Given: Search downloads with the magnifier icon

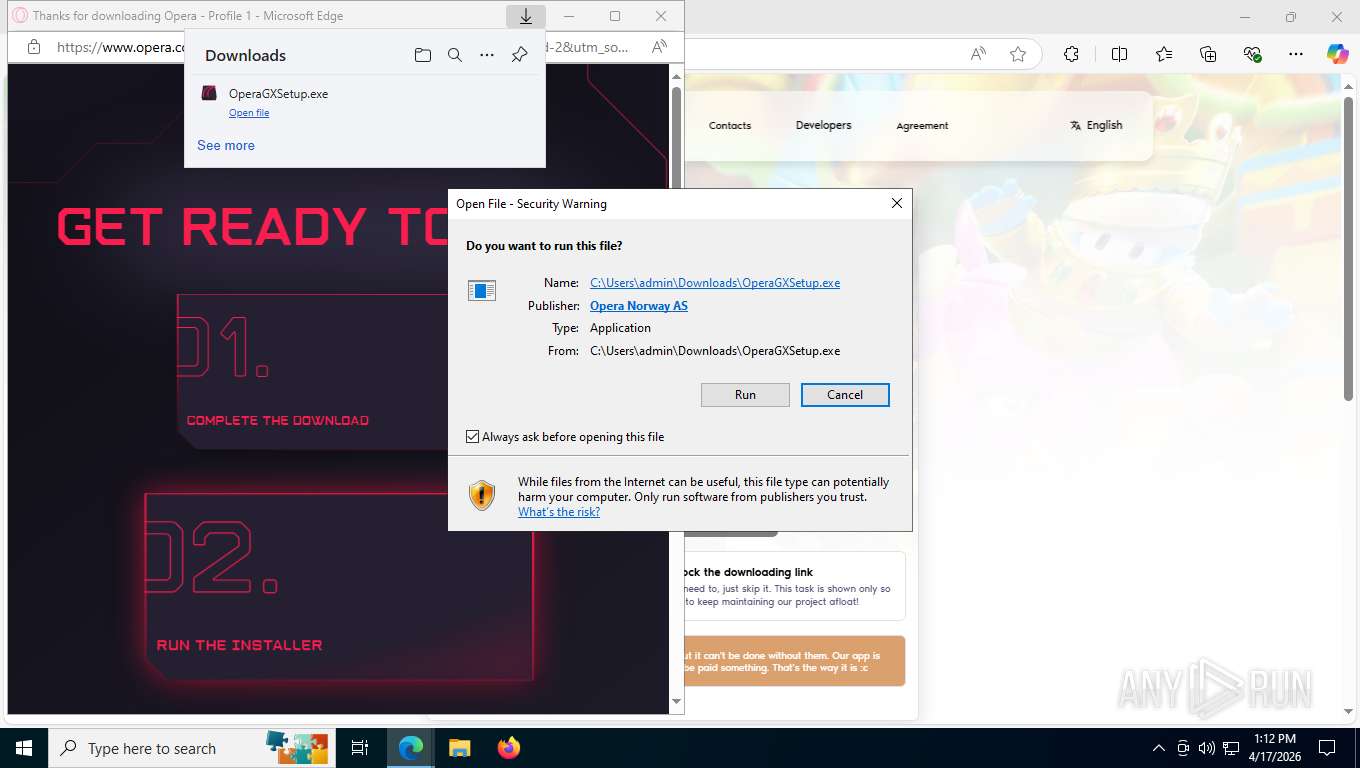Looking at the screenshot, I should [x=455, y=55].
